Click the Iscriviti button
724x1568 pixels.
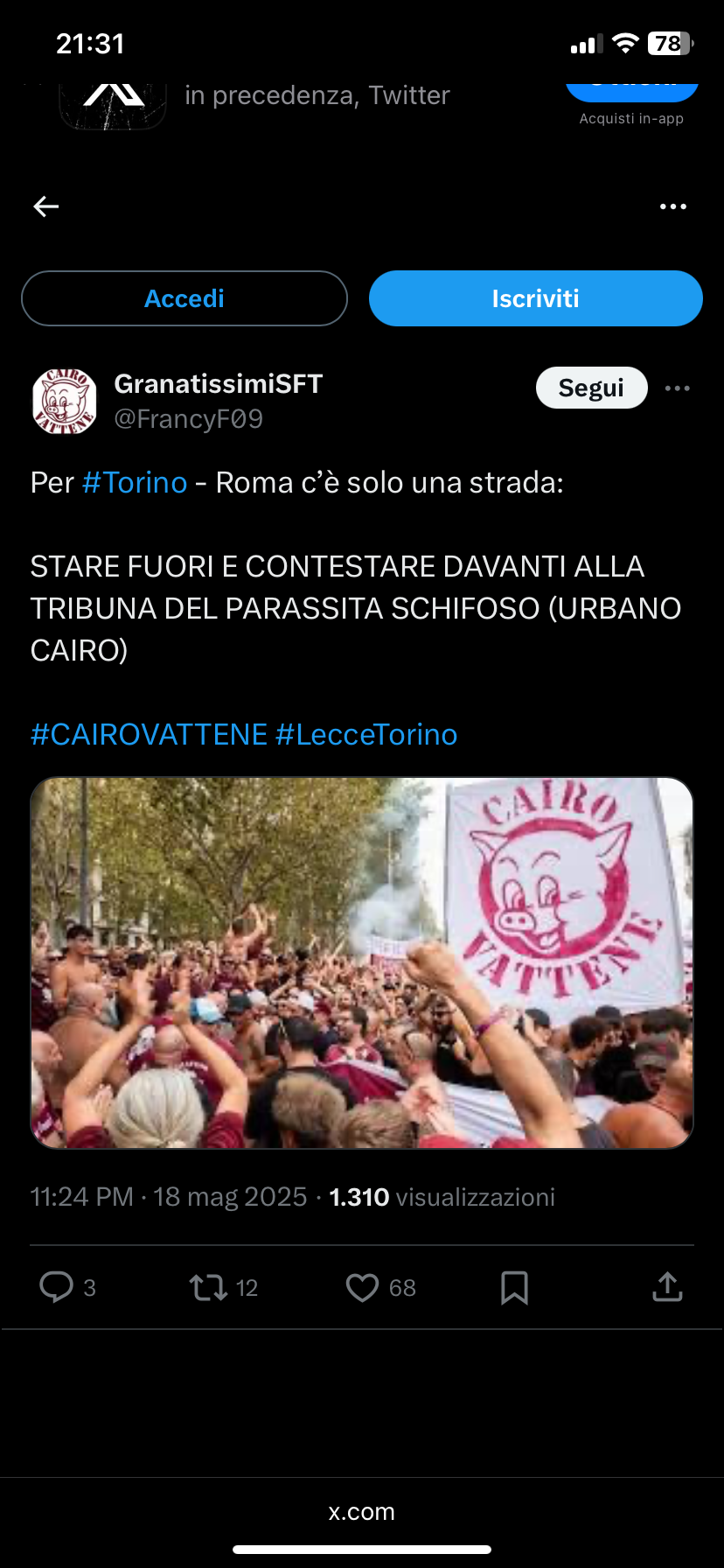536,298
